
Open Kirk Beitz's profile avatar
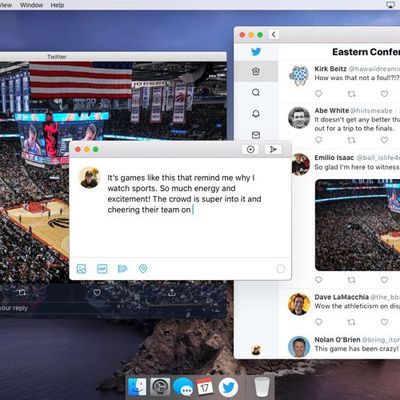(x=299, y=76)
